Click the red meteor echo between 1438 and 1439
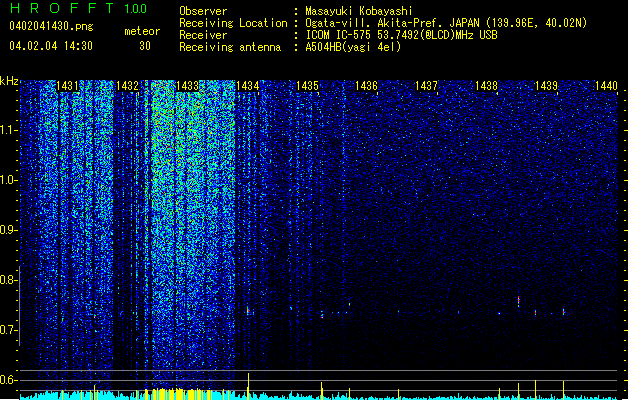Image resolution: width=629 pixels, height=400 pixels. [518, 301]
